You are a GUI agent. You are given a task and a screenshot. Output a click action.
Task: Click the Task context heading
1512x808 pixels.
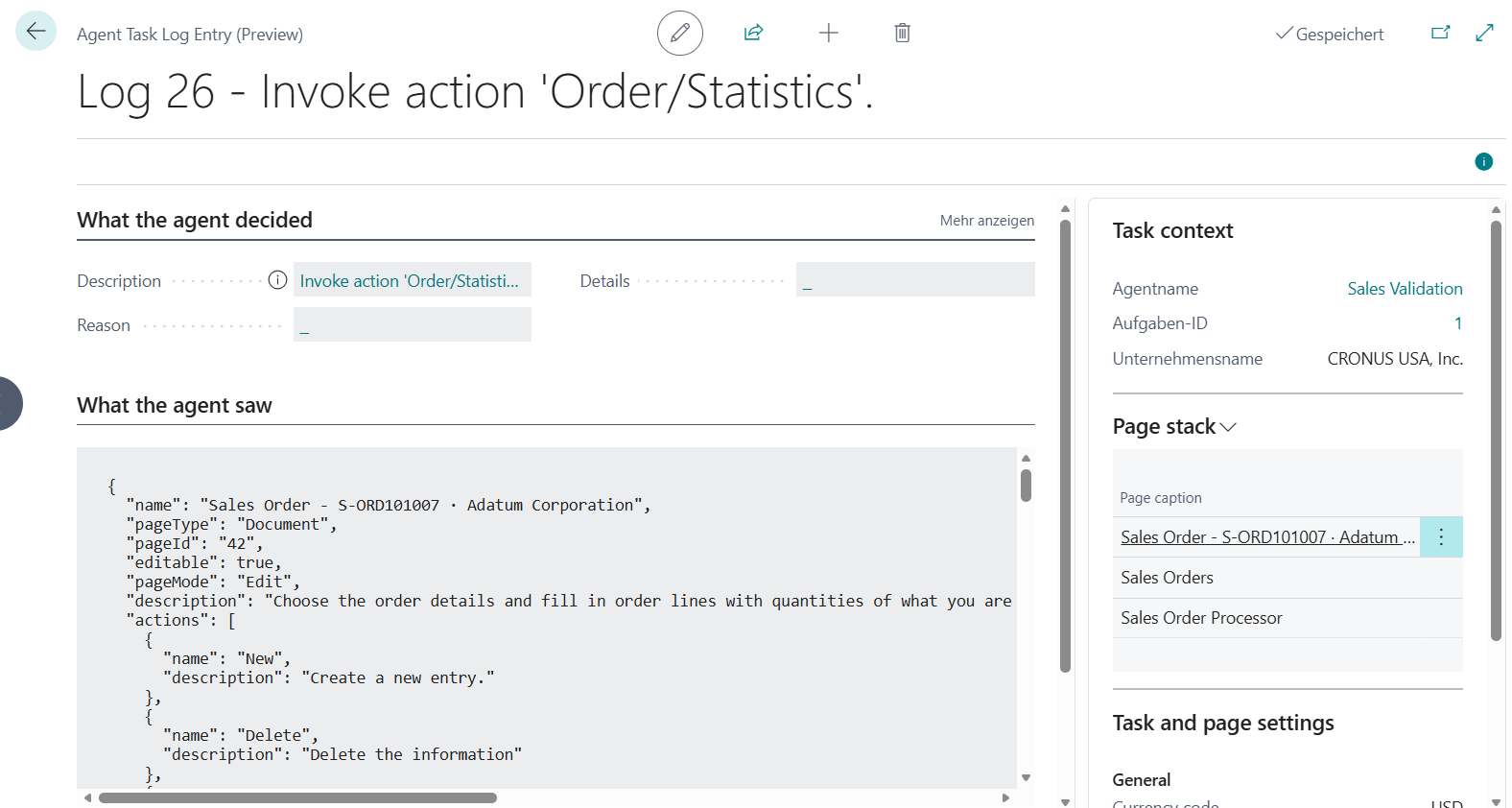1172,230
